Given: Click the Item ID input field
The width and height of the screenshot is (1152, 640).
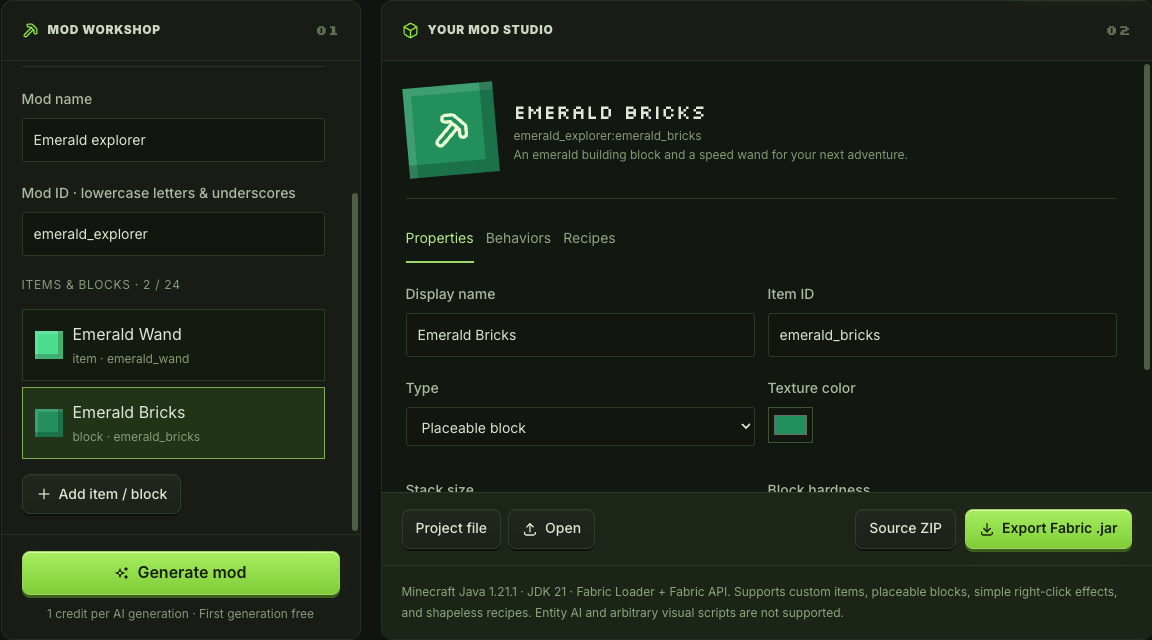Looking at the screenshot, I should [942, 335].
